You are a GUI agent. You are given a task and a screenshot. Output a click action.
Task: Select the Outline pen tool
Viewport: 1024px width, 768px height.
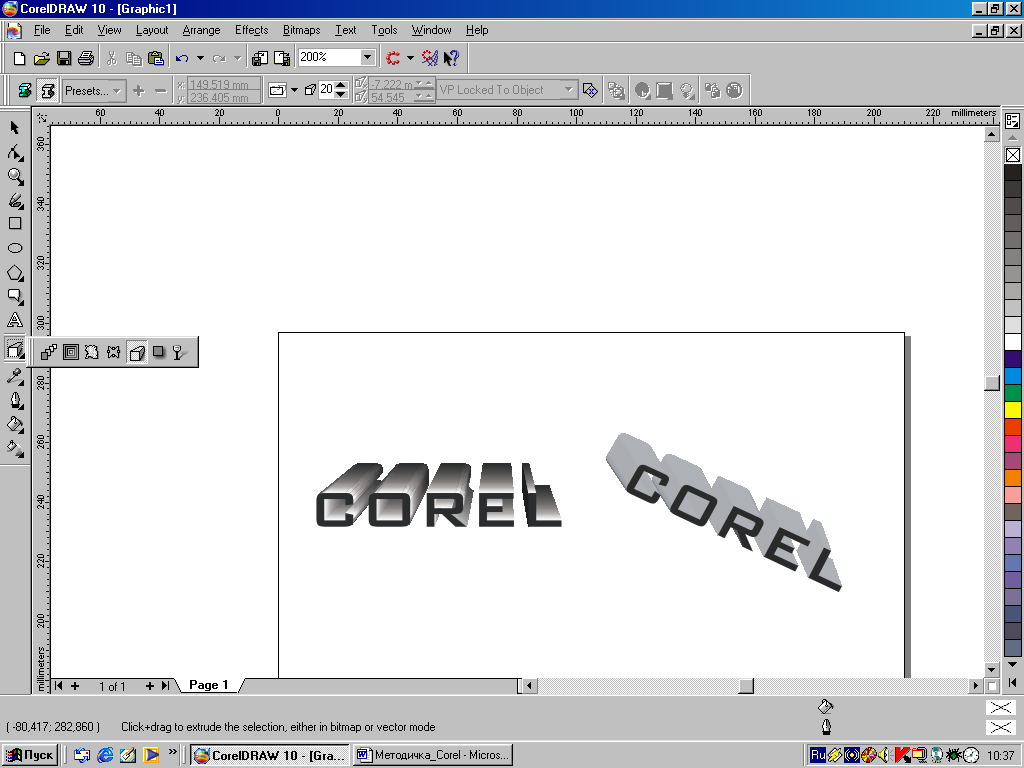point(15,400)
